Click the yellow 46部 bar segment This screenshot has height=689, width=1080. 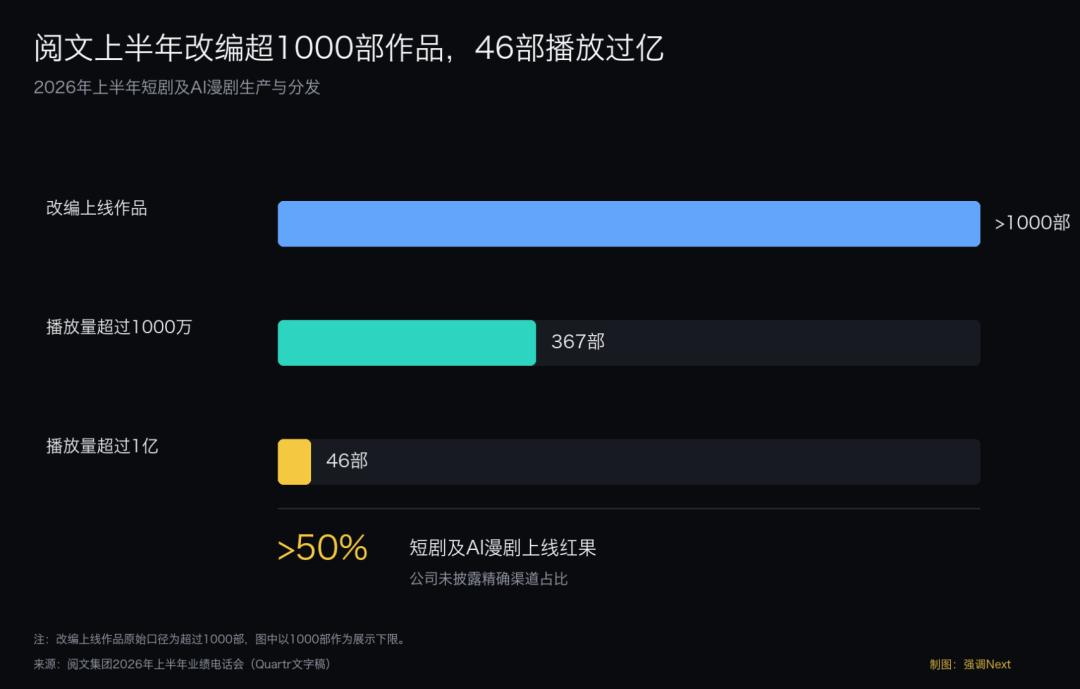coord(294,462)
